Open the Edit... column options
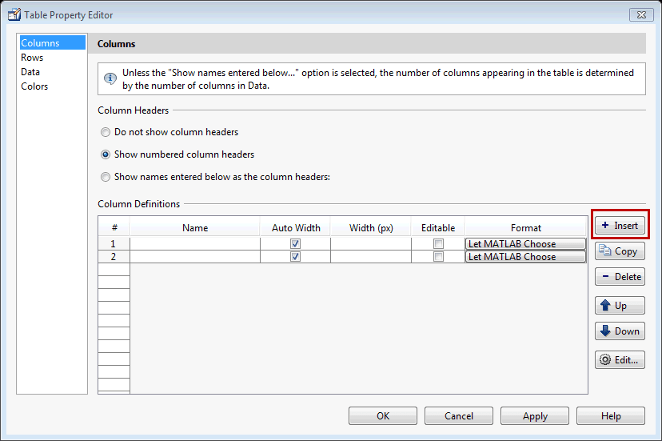The height and width of the screenshot is (441, 662). coord(620,360)
